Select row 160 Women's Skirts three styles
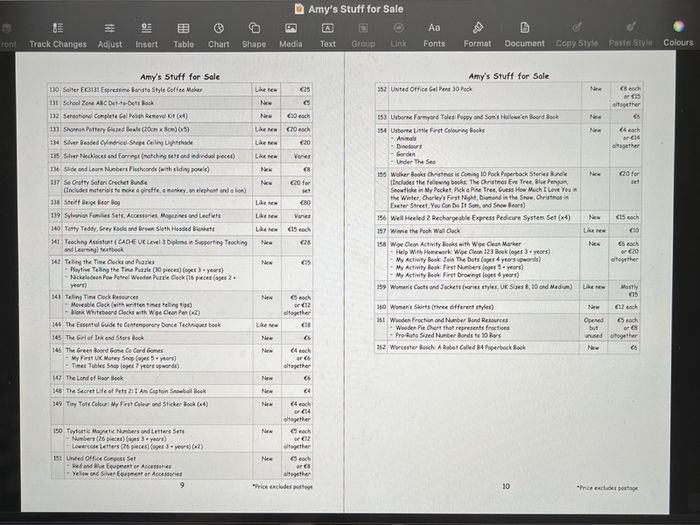 [509, 307]
